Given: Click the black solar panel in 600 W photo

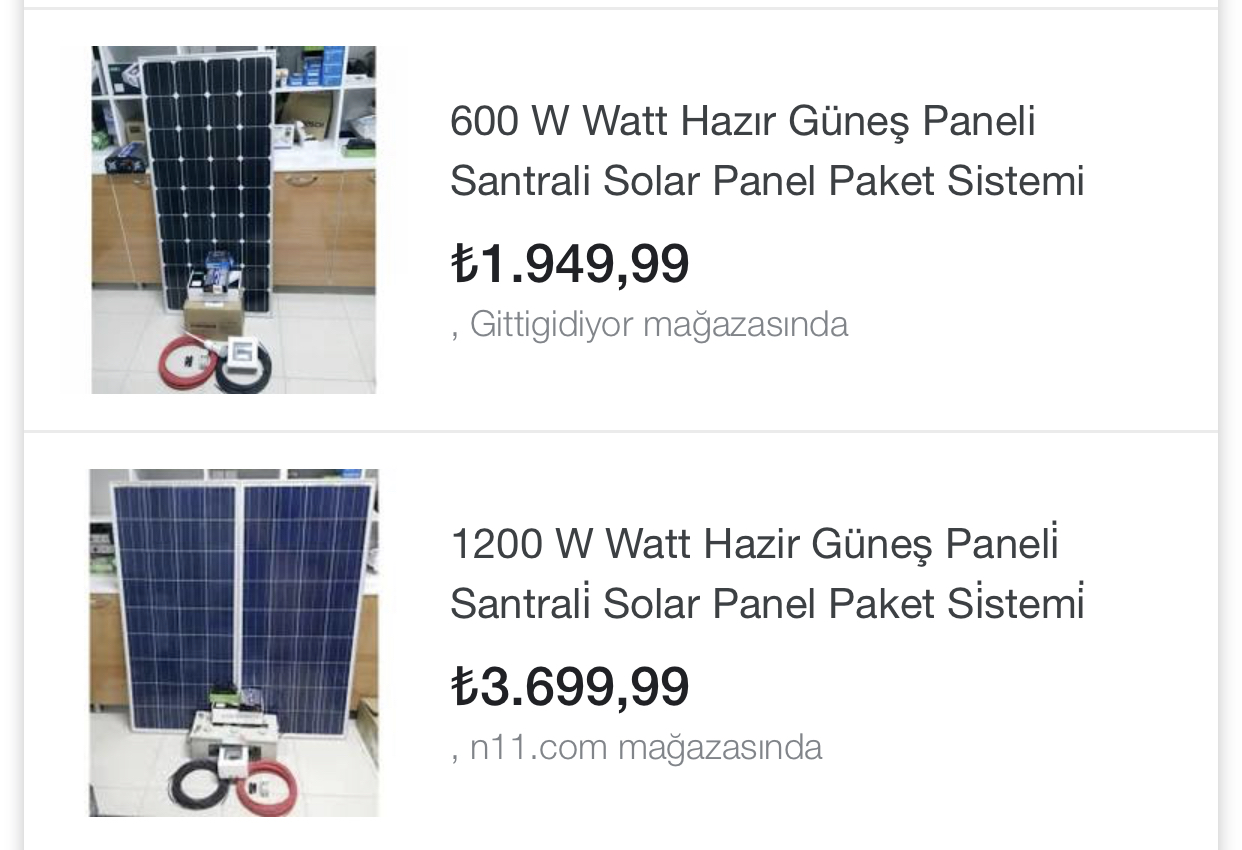Looking at the screenshot, I should tap(208, 170).
